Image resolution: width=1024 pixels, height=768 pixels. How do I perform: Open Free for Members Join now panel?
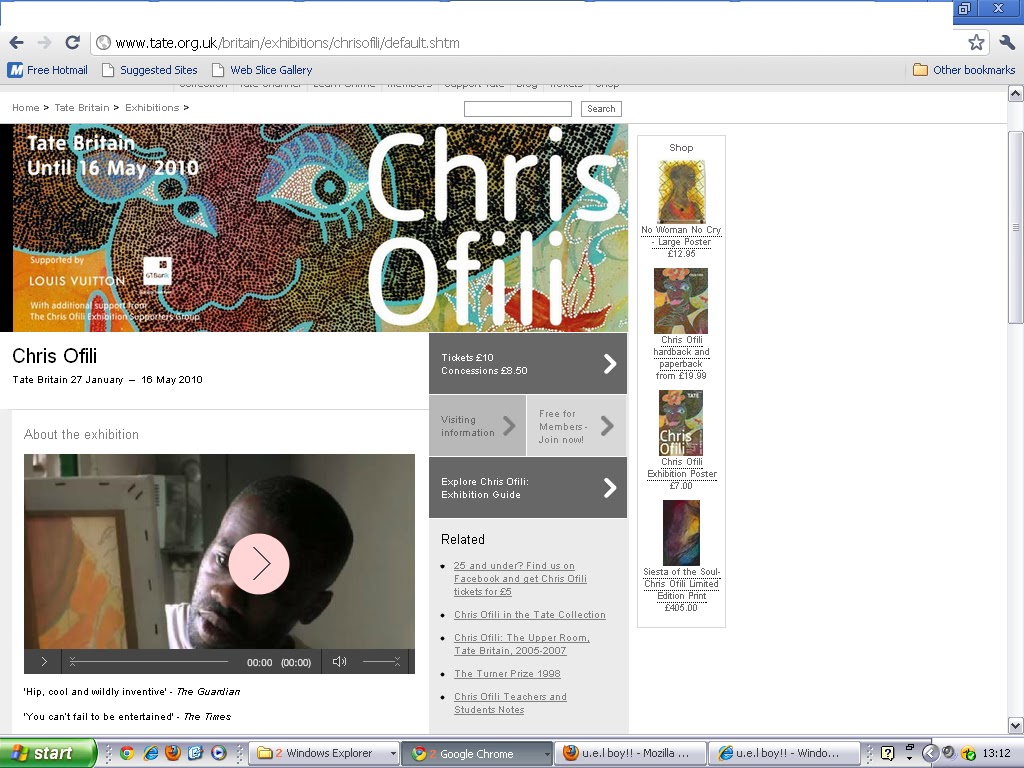[577, 426]
